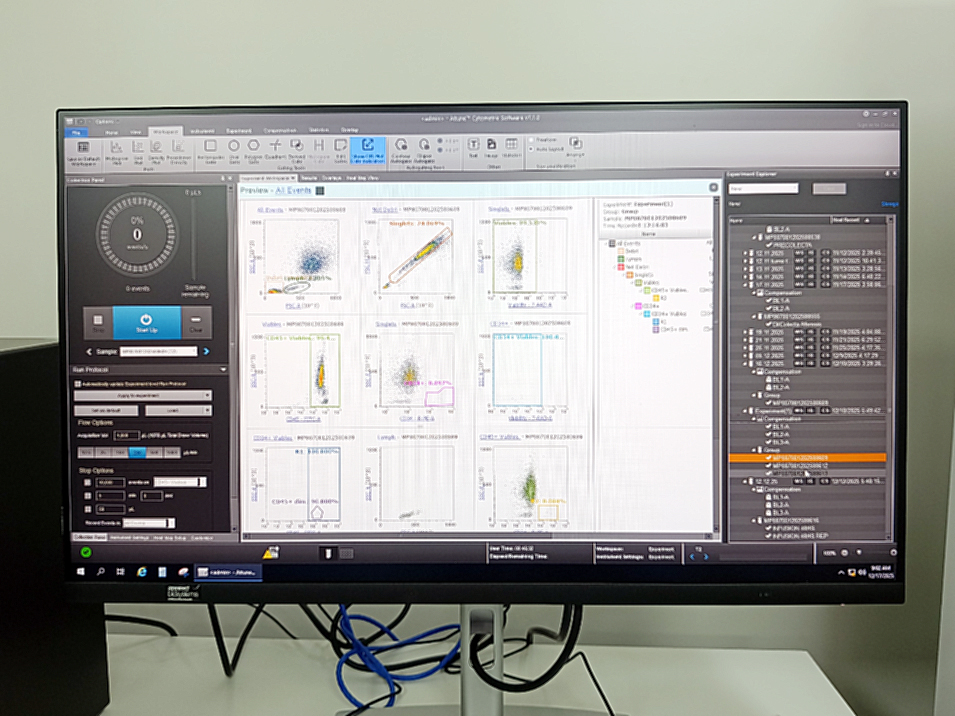Click Save as Default Workspace icon
Screen dimensions: 955x716
tap(83, 149)
